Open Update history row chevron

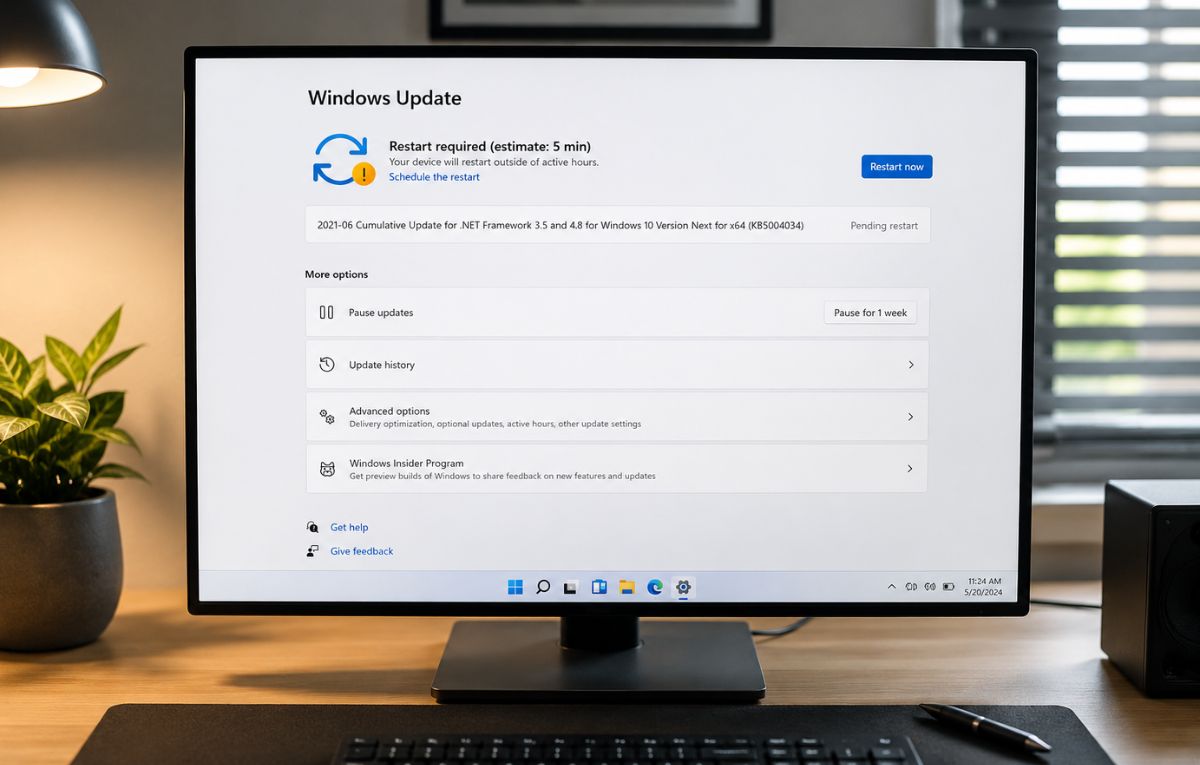(910, 365)
